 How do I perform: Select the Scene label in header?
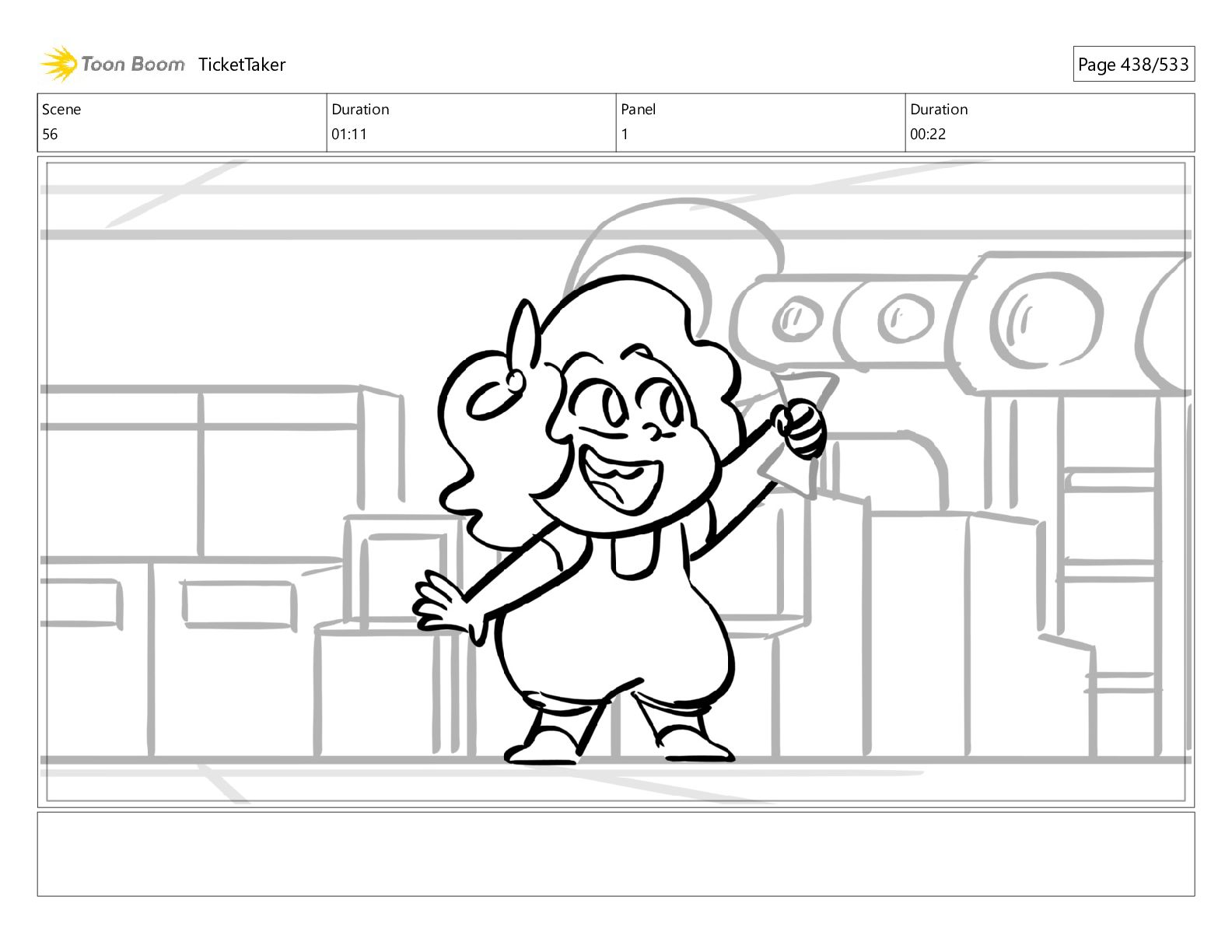[x=61, y=110]
